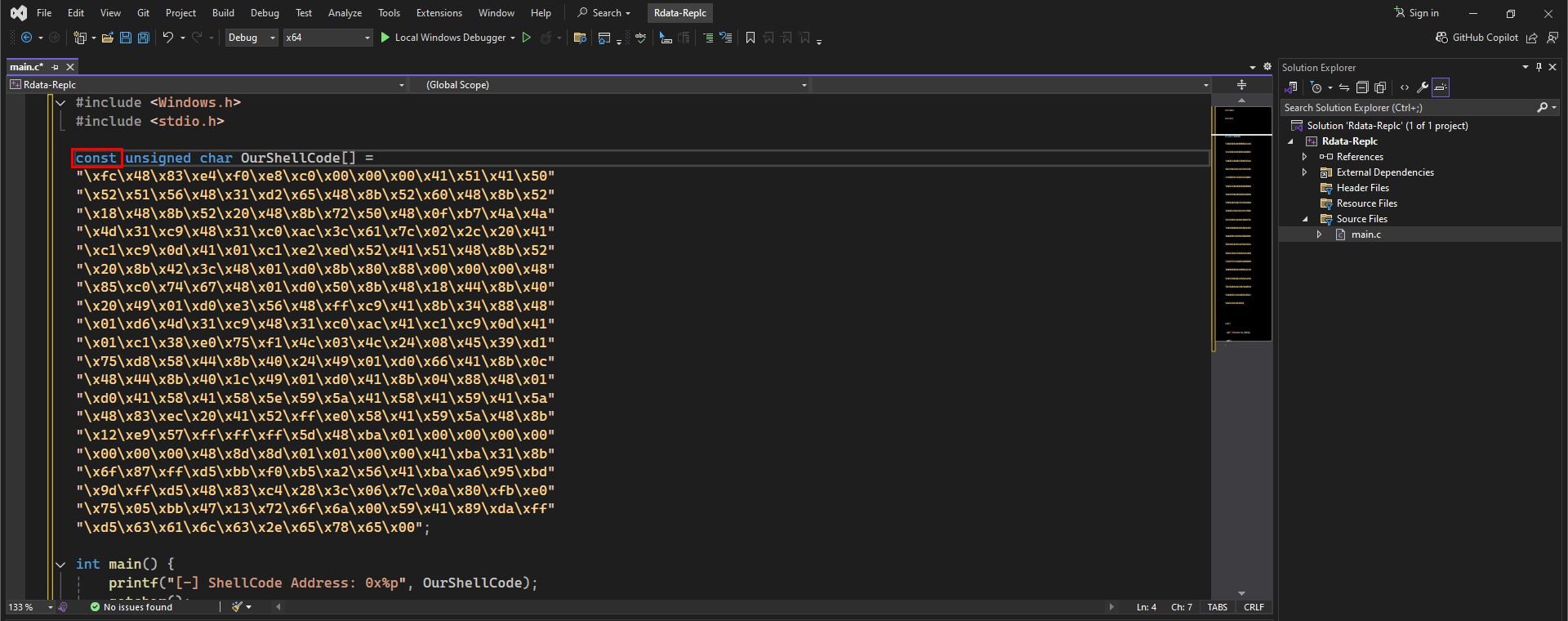Navigate backward with the blue arrow icon

[x=26, y=38]
